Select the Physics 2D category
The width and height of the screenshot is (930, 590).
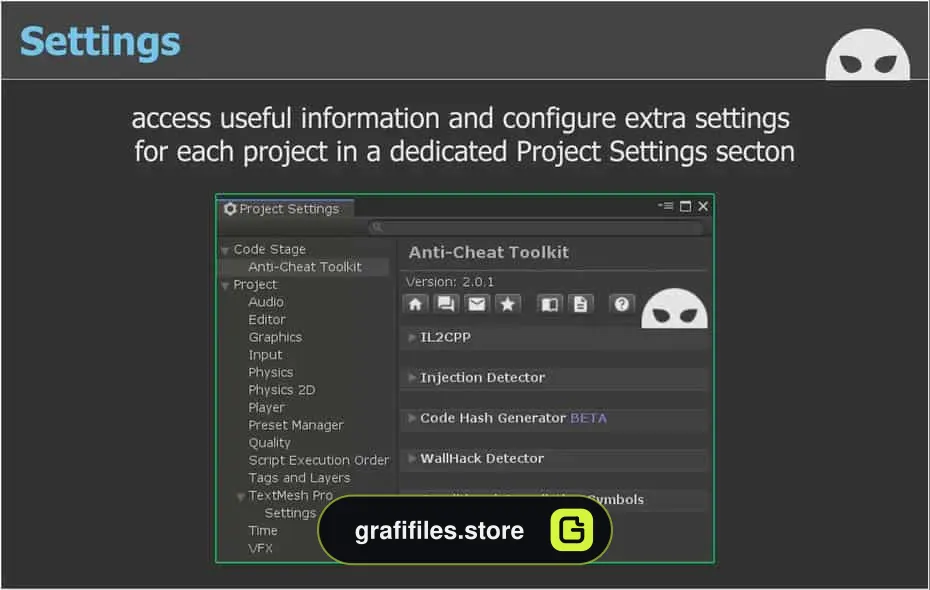[x=282, y=390]
